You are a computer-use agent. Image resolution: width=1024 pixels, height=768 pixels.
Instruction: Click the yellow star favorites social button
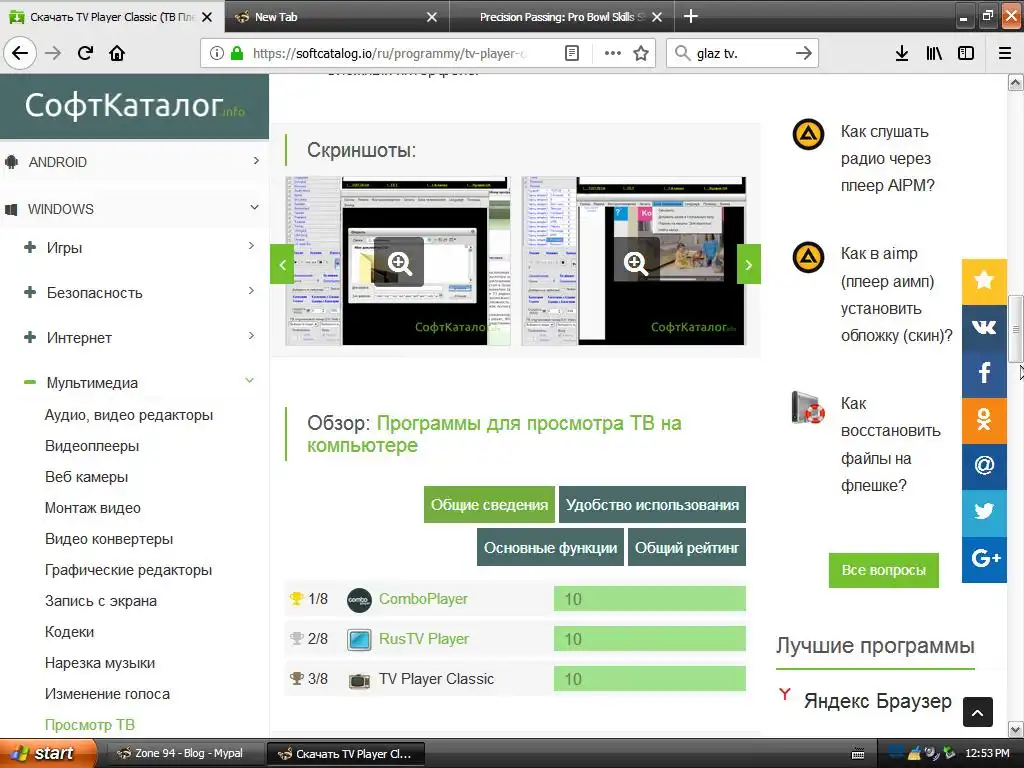coord(984,281)
